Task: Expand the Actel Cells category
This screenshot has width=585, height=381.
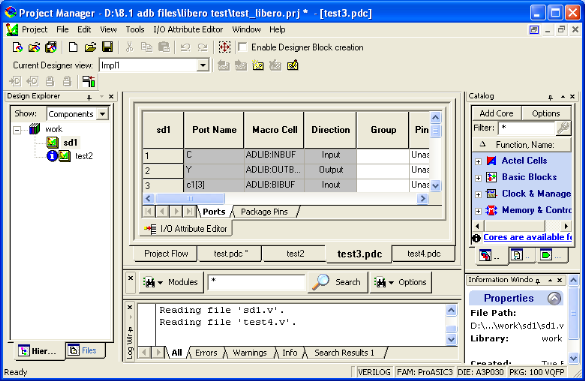Action: [x=478, y=161]
